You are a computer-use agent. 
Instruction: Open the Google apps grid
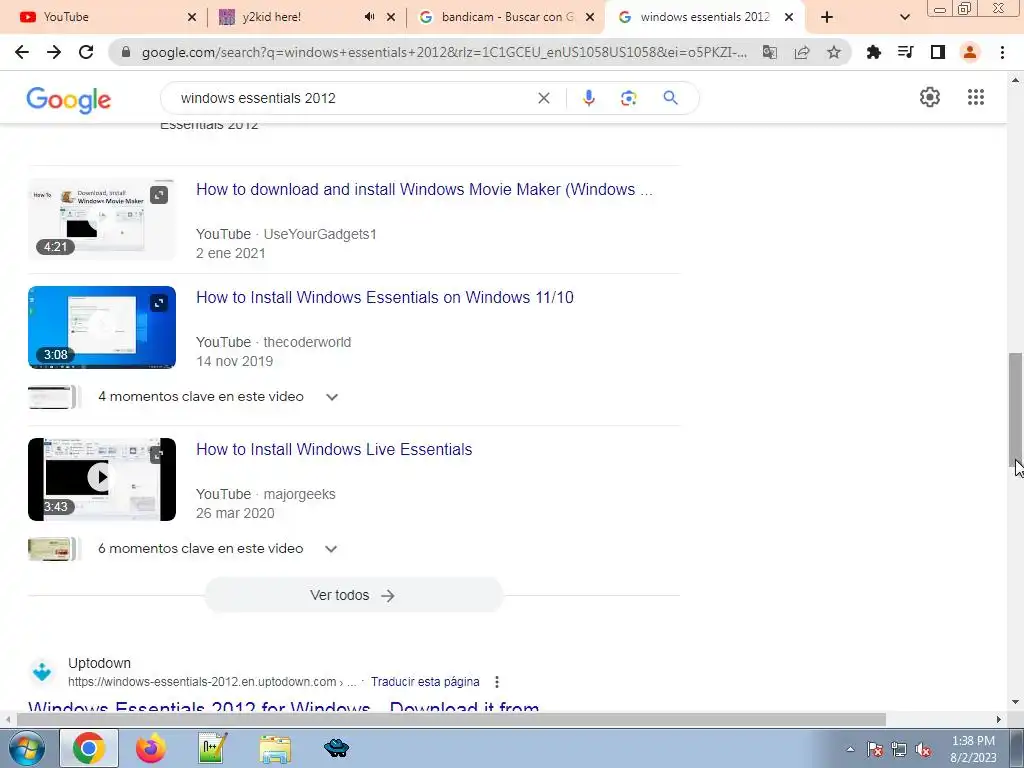(976, 97)
